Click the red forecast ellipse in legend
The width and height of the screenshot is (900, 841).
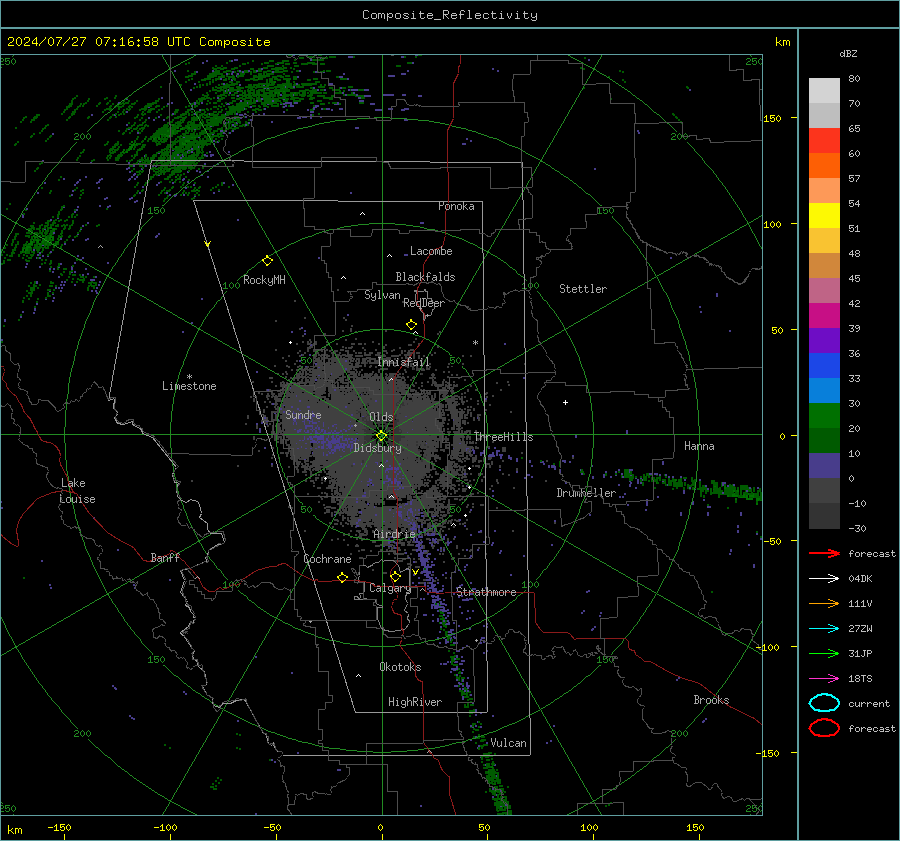point(824,728)
